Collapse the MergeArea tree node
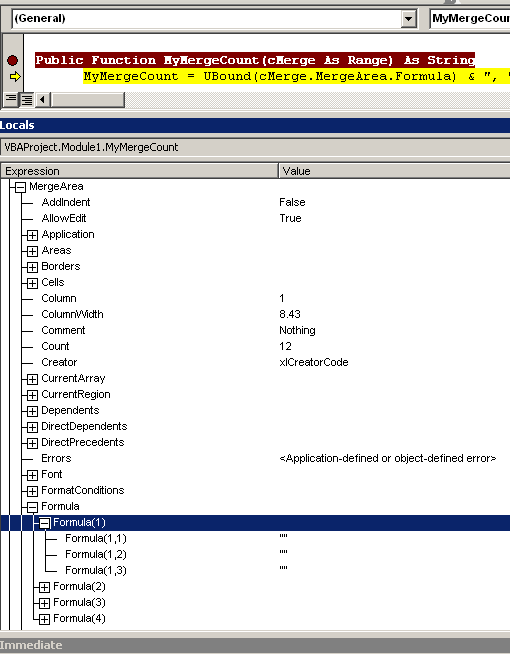 (20, 187)
